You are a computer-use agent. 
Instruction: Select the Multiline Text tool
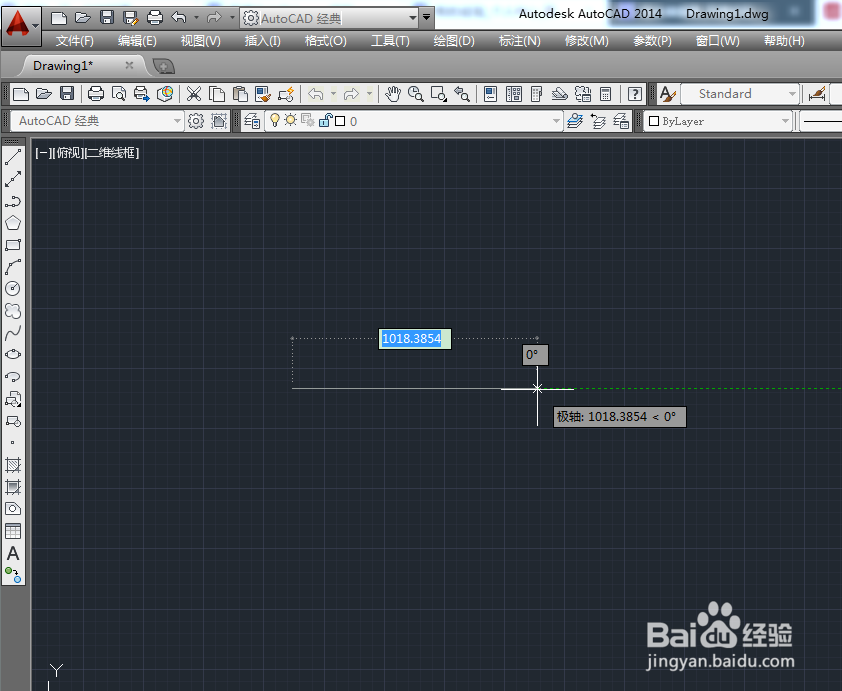coord(13,553)
